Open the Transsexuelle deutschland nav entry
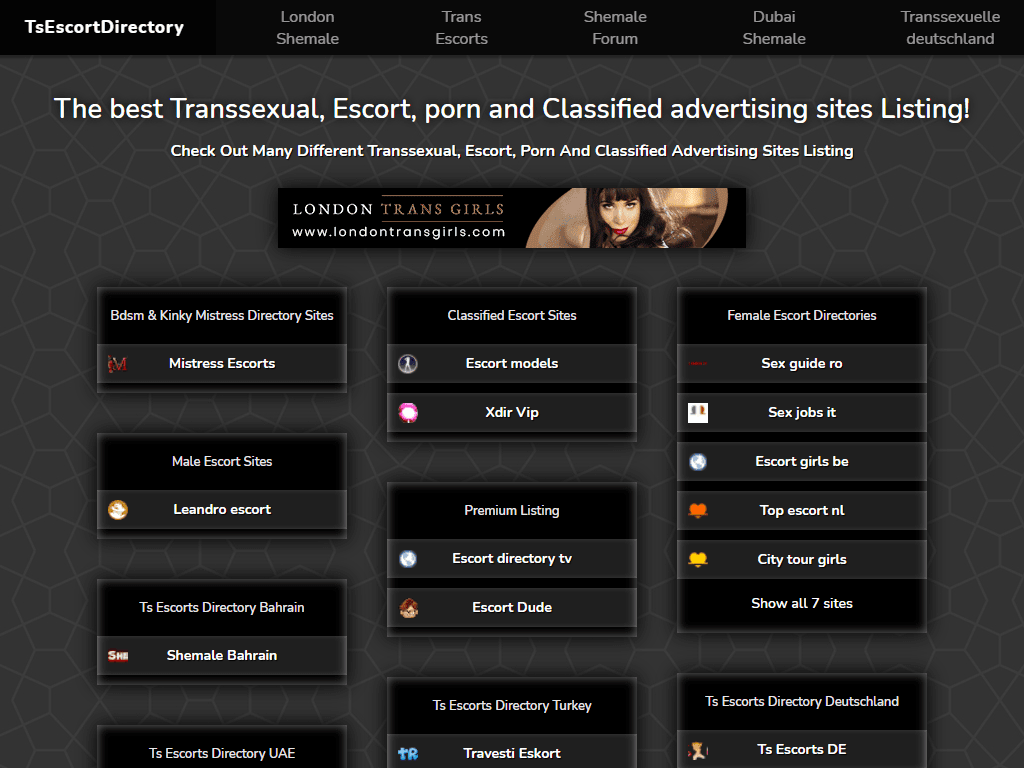1024x768 pixels. click(951, 27)
